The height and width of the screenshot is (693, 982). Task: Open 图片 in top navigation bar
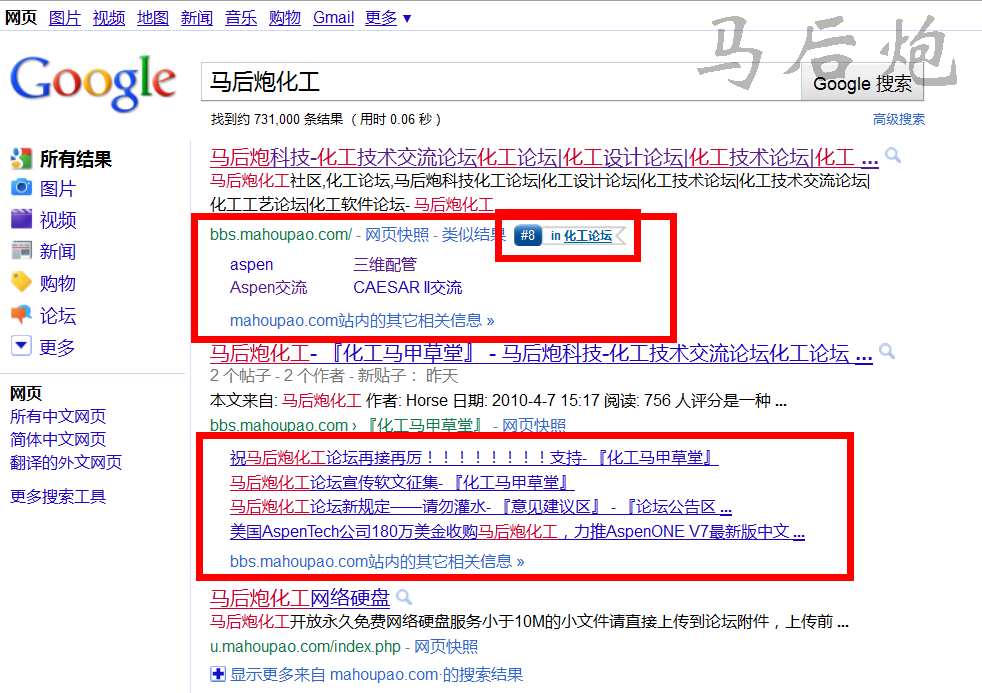[x=65, y=18]
